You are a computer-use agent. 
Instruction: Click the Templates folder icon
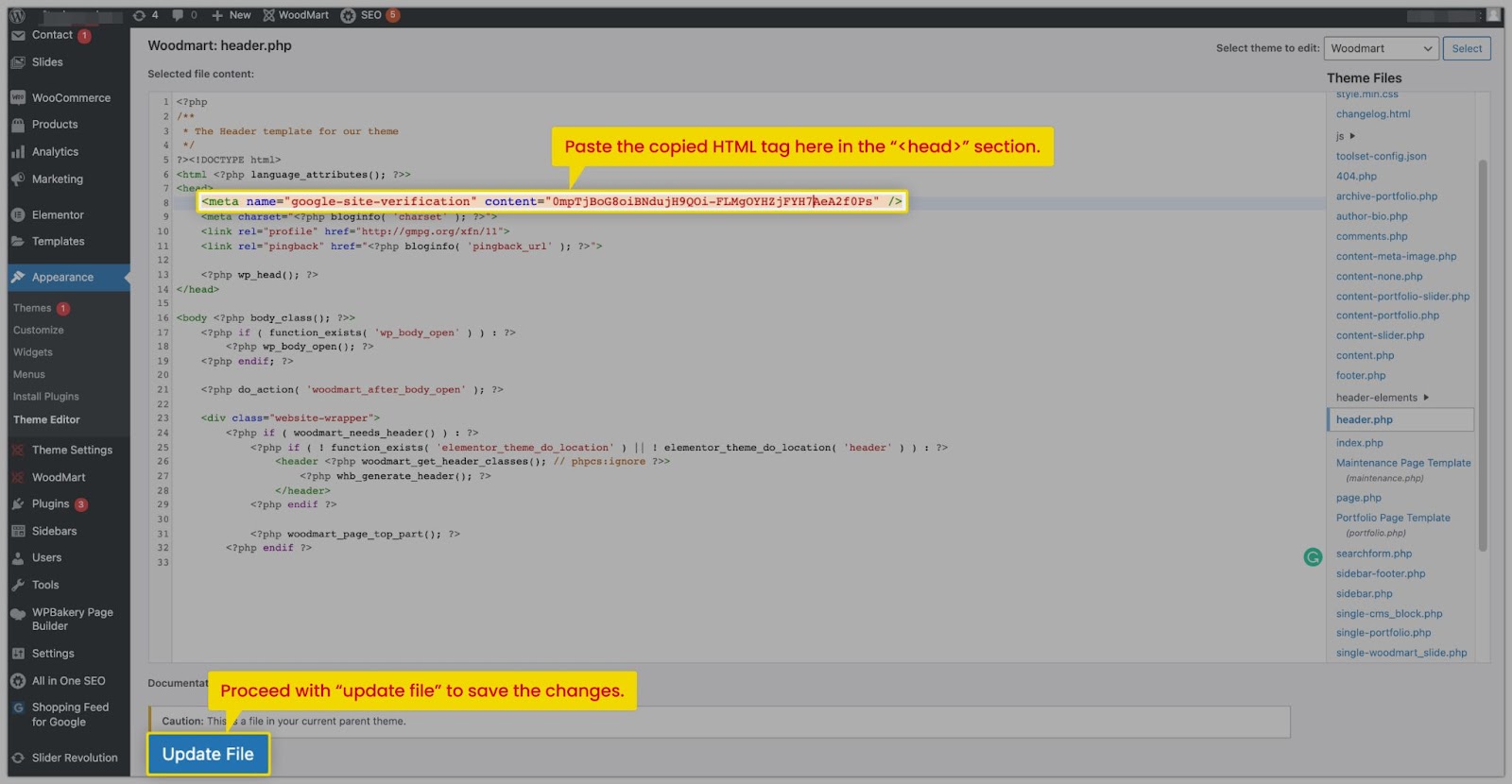18,242
